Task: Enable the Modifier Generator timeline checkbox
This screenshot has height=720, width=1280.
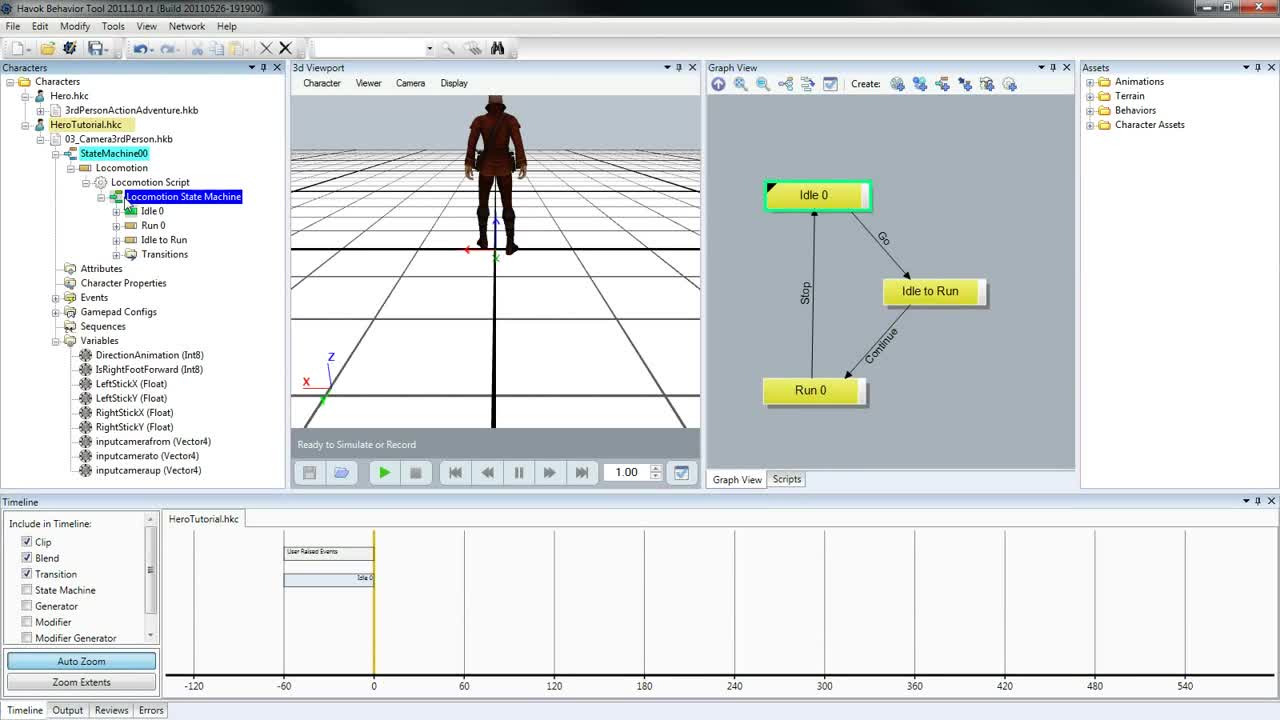Action: pyautogui.click(x=27, y=638)
